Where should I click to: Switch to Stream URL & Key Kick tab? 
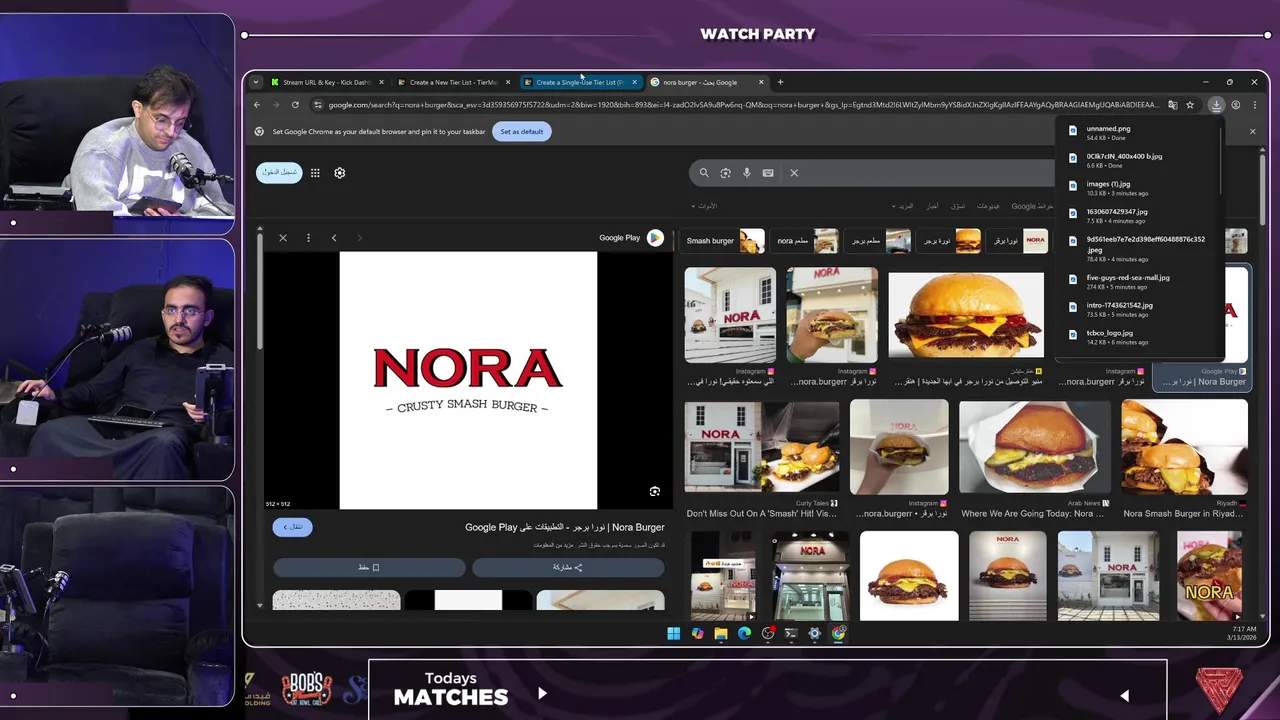[x=327, y=82]
